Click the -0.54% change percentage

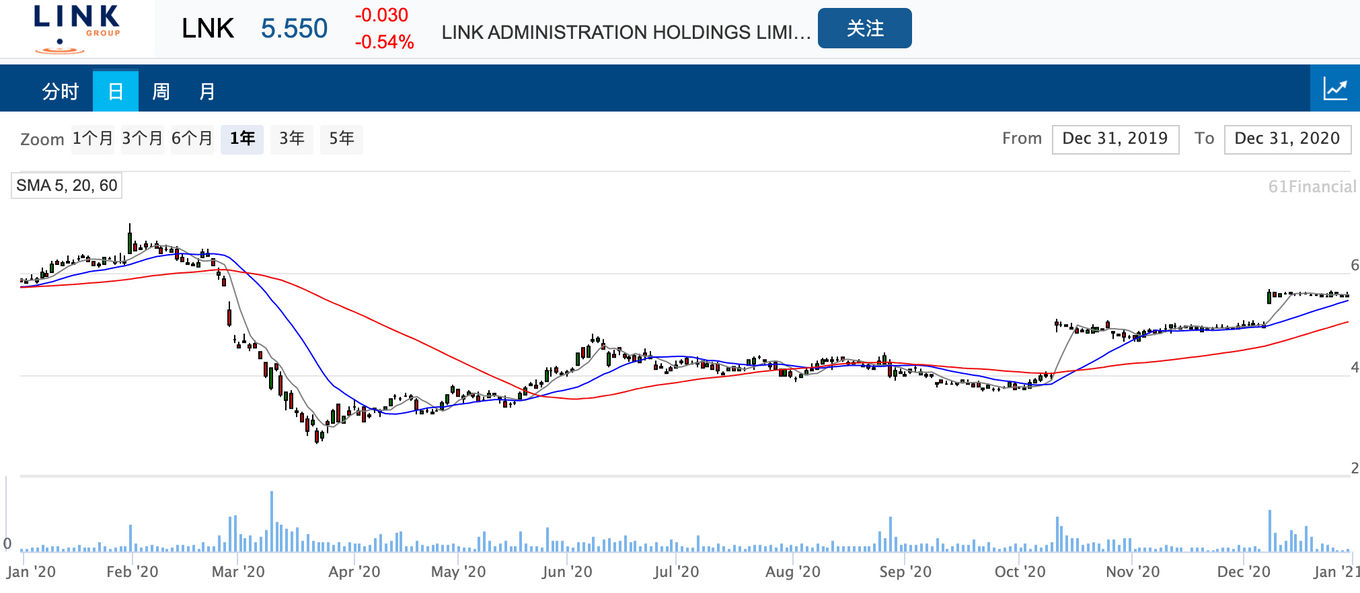pos(384,43)
